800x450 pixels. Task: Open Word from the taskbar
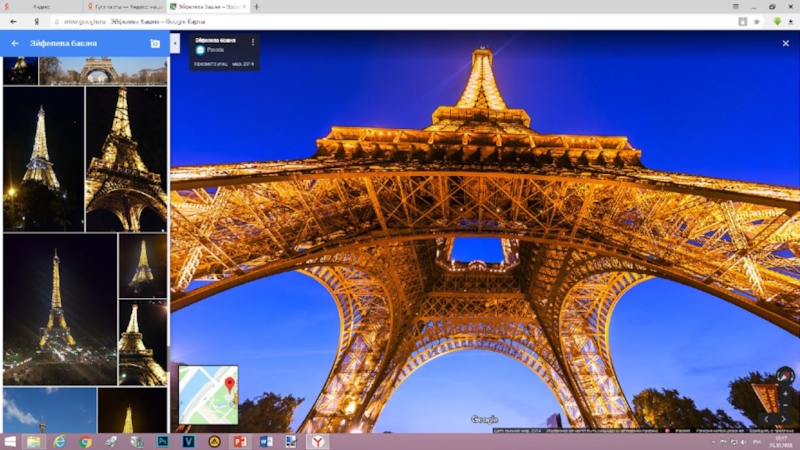coord(266,441)
